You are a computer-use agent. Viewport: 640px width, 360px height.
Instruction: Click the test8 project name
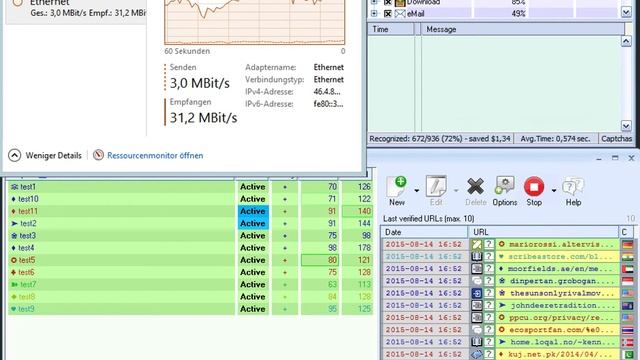27,297
